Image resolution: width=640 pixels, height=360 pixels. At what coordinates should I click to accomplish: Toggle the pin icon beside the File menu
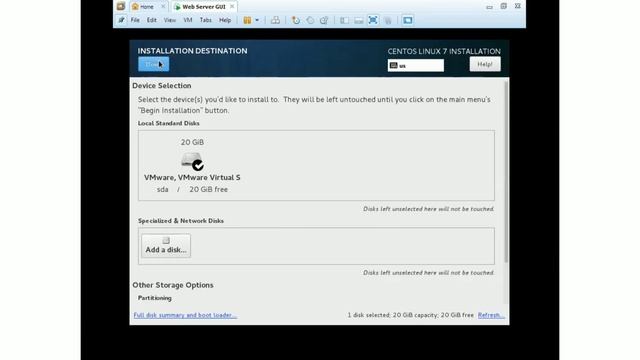point(121,20)
